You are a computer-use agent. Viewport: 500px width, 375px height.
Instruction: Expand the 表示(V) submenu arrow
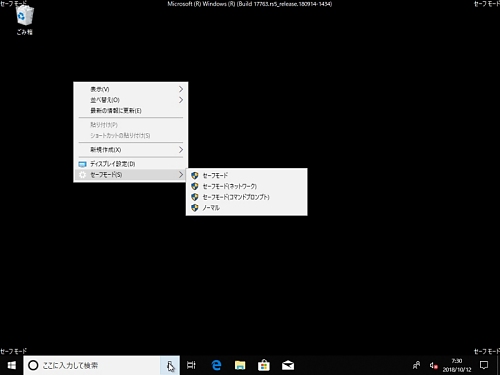[181, 89]
